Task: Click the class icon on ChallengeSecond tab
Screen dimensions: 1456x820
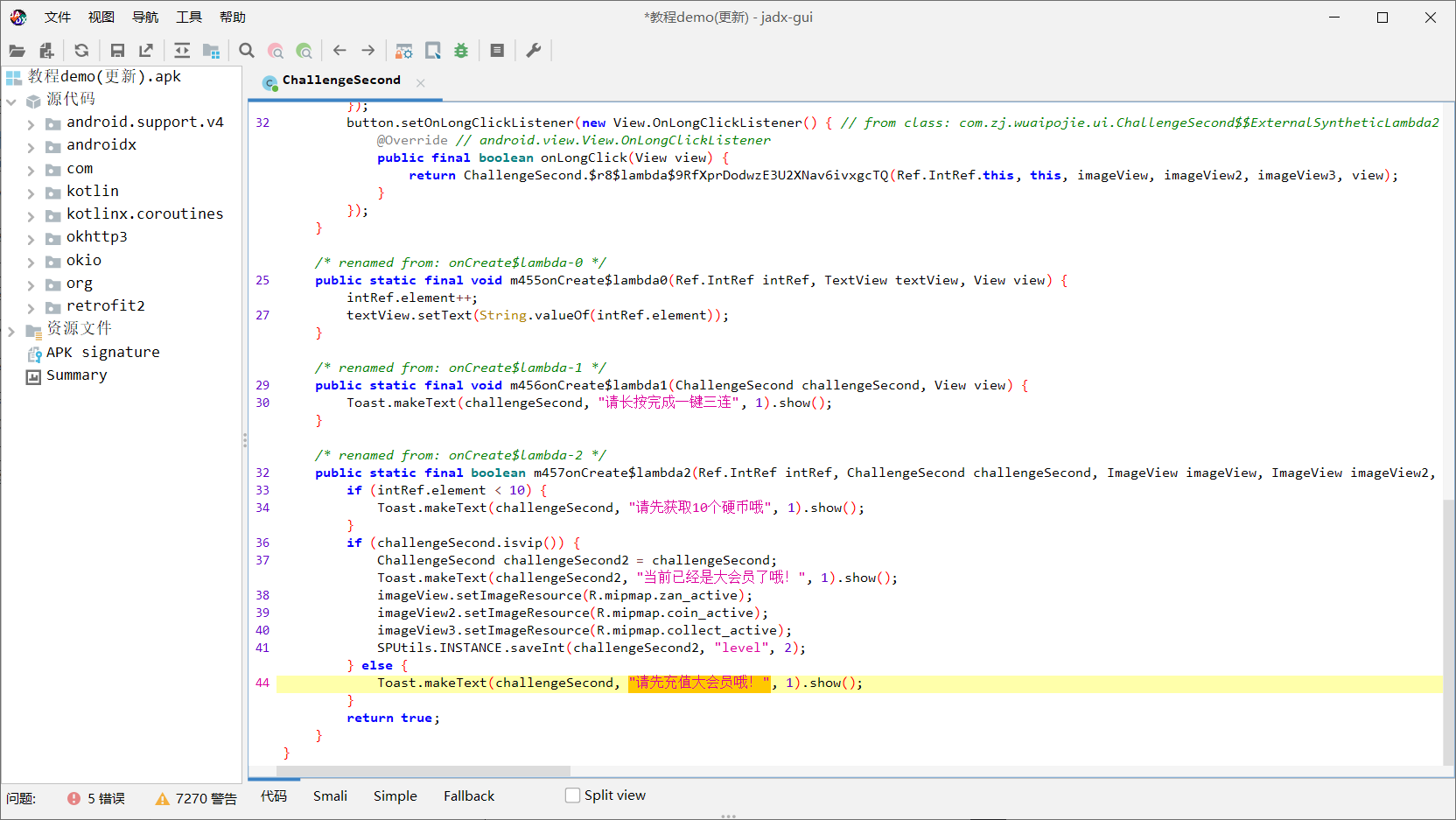Action: [270, 83]
